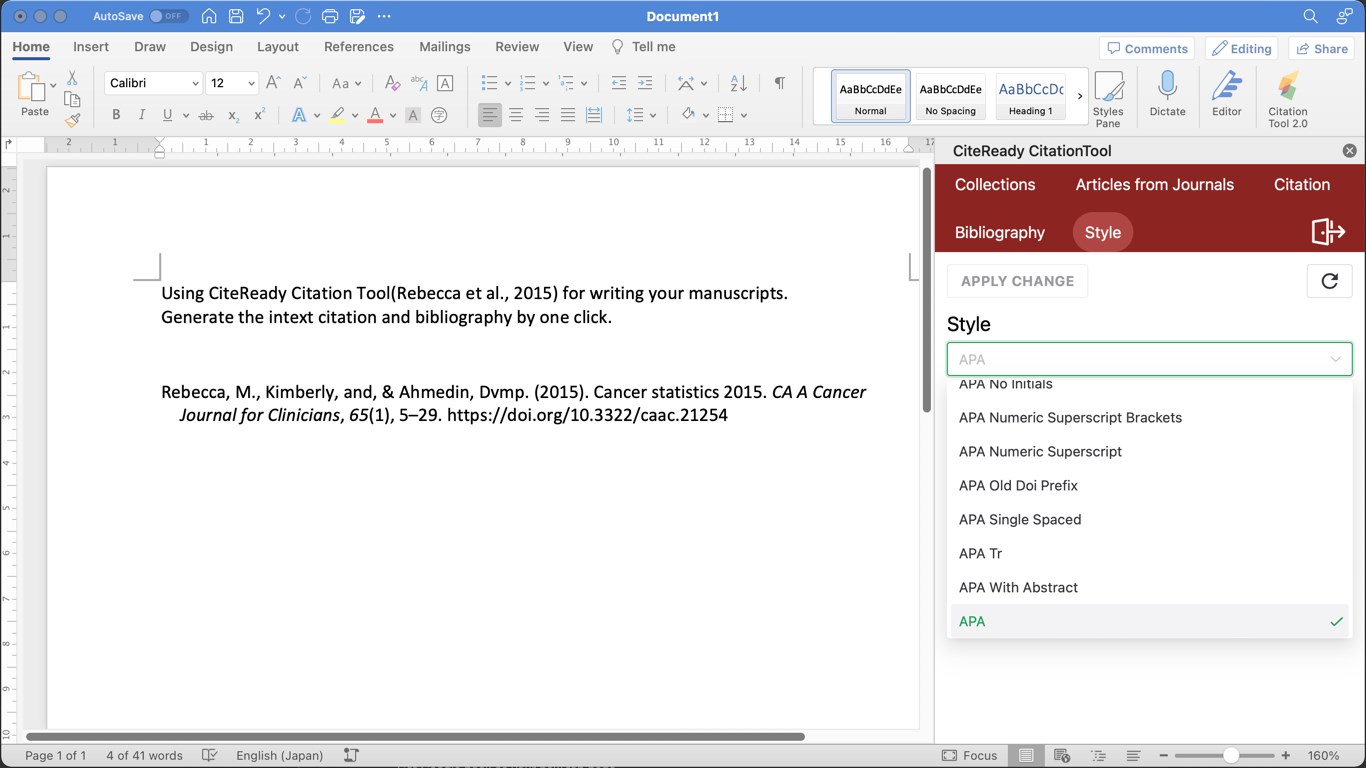
Task: Switch to Draft view in the status bar
Action: (1133, 756)
